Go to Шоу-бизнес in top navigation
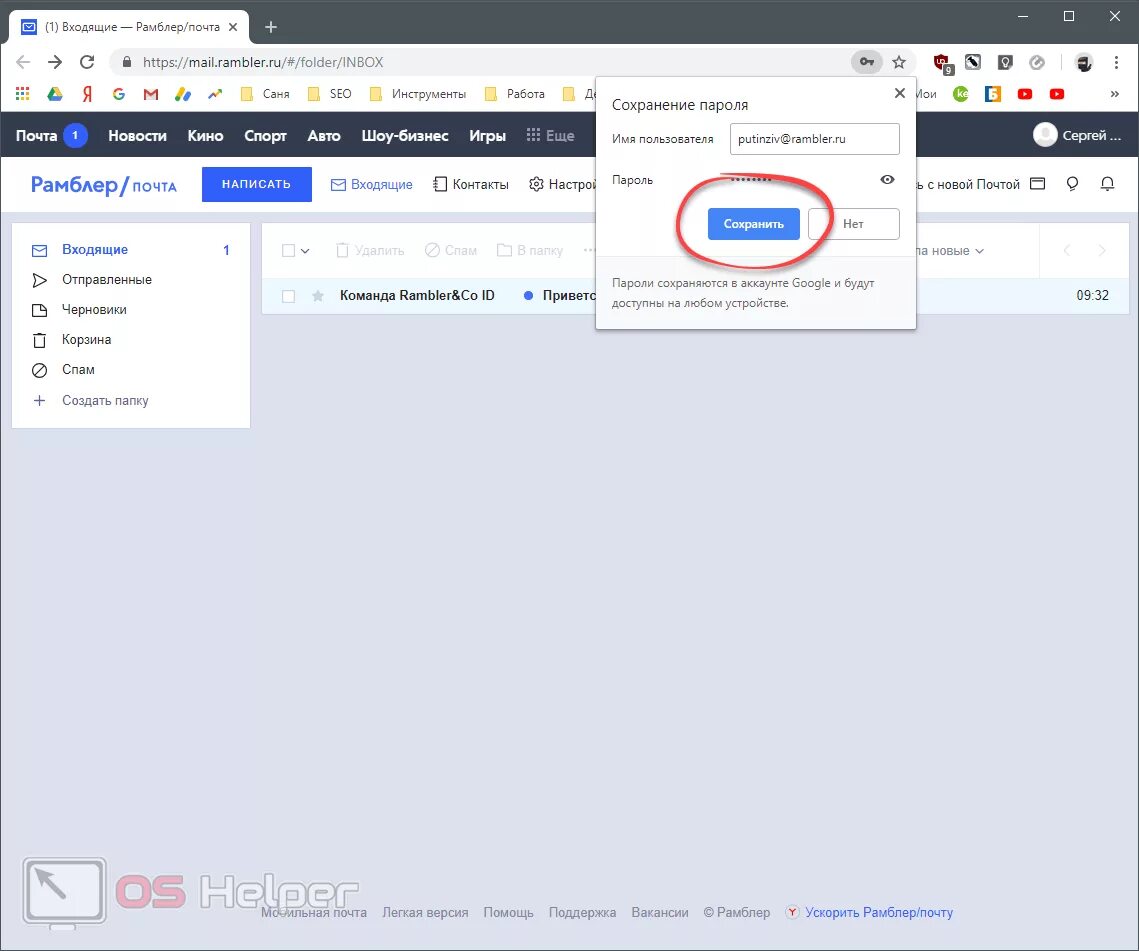This screenshot has height=951, width=1139. tap(405, 135)
